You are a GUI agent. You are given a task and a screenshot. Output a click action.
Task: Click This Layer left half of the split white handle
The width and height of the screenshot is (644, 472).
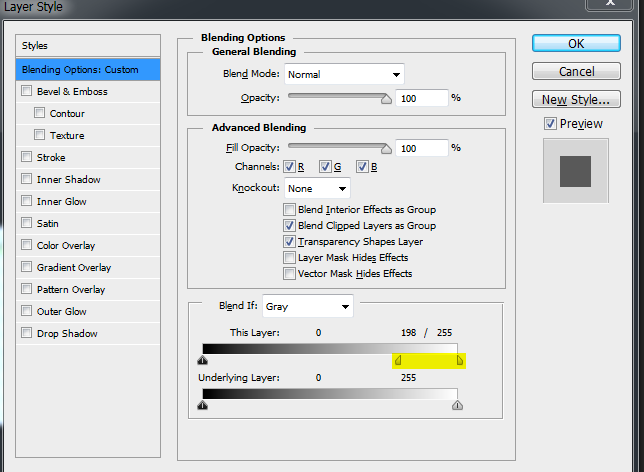click(x=398, y=360)
